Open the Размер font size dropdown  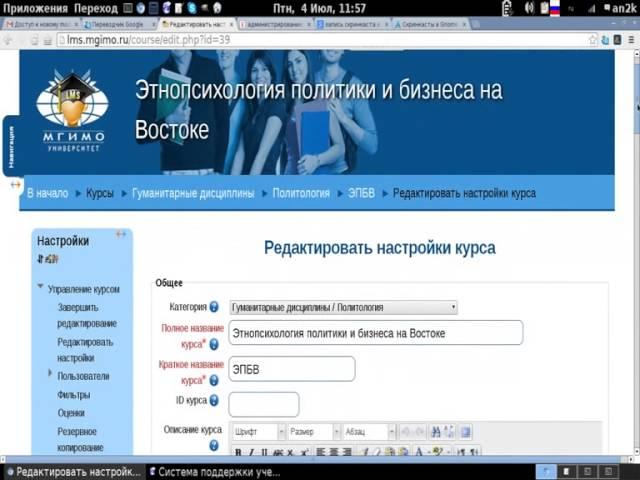[313, 432]
